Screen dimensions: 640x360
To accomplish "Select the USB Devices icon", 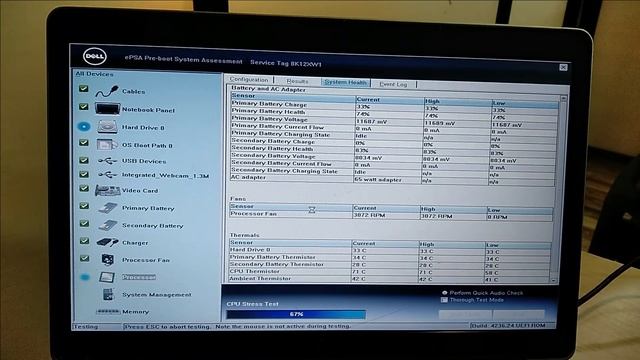I will point(107,161).
